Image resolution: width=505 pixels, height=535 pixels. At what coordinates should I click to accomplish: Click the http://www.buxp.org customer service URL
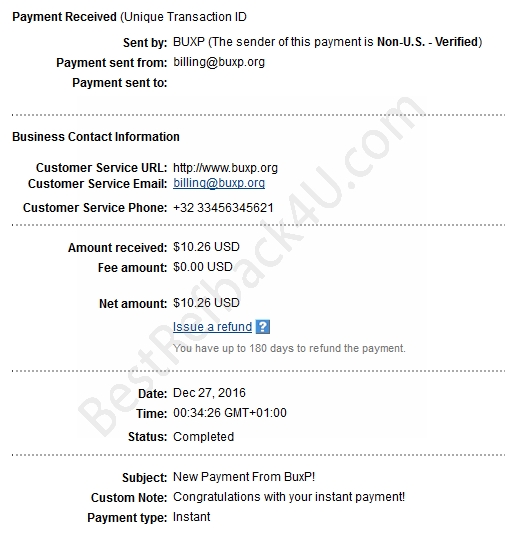point(225,168)
